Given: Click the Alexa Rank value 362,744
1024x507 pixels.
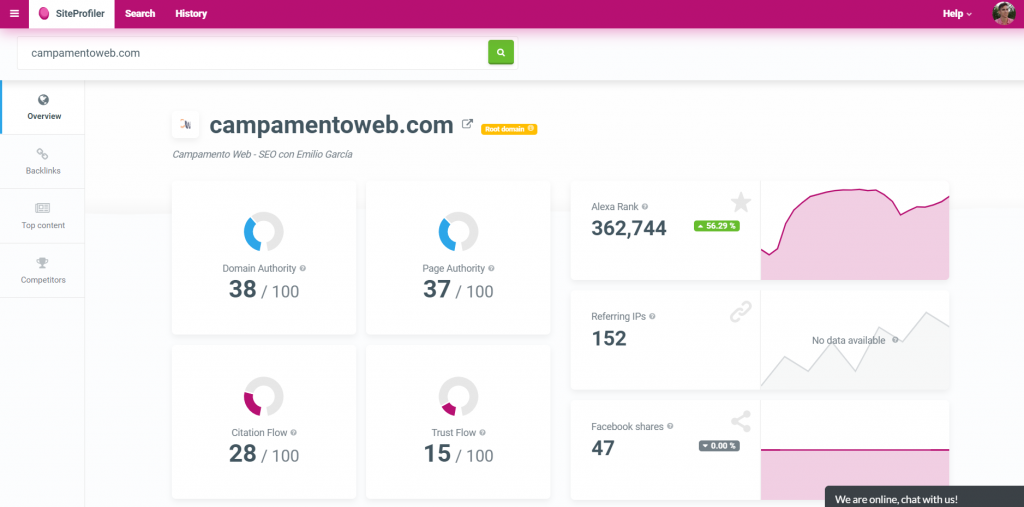Looking at the screenshot, I should point(629,228).
